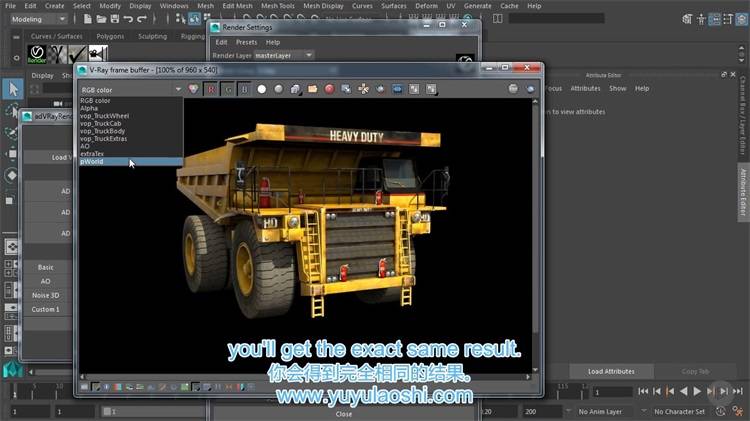The image size is (750, 421).
Task: Click the track mouse while rendering icon
Action: (x=363, y=89)
